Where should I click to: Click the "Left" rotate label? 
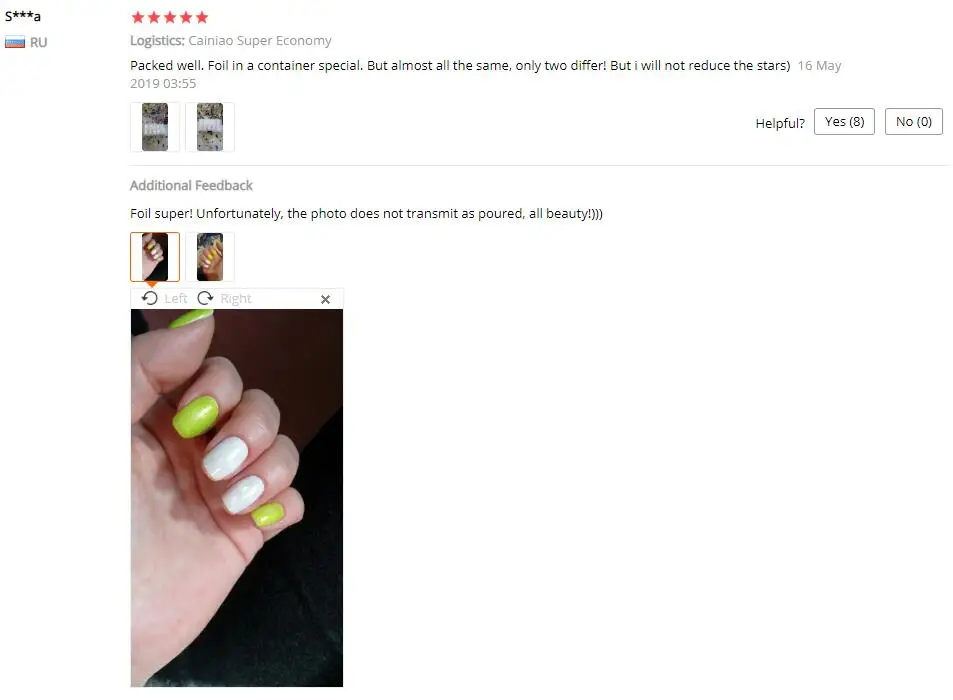point(176,298)
